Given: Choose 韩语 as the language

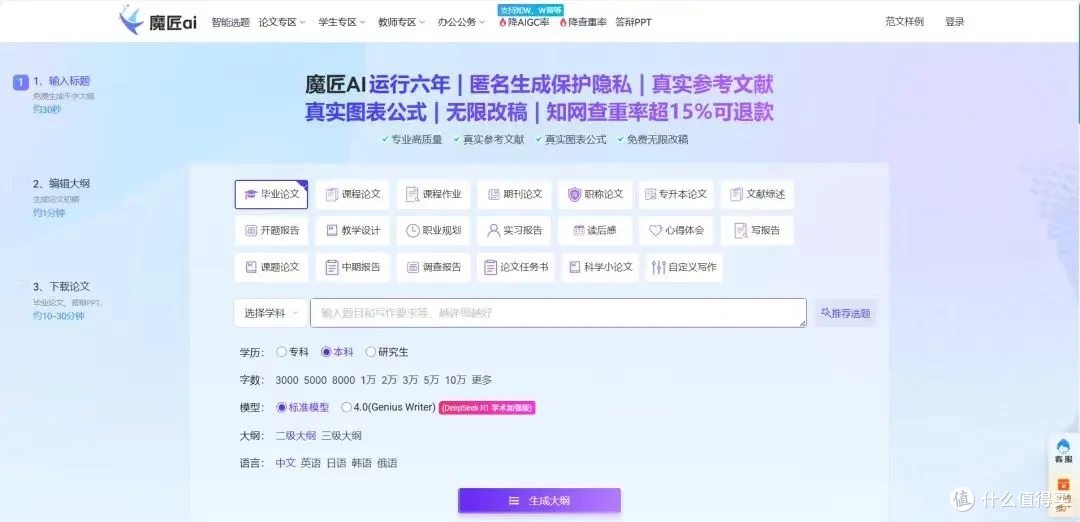Looking at the screenshot, I should click(x=362, y=463).
